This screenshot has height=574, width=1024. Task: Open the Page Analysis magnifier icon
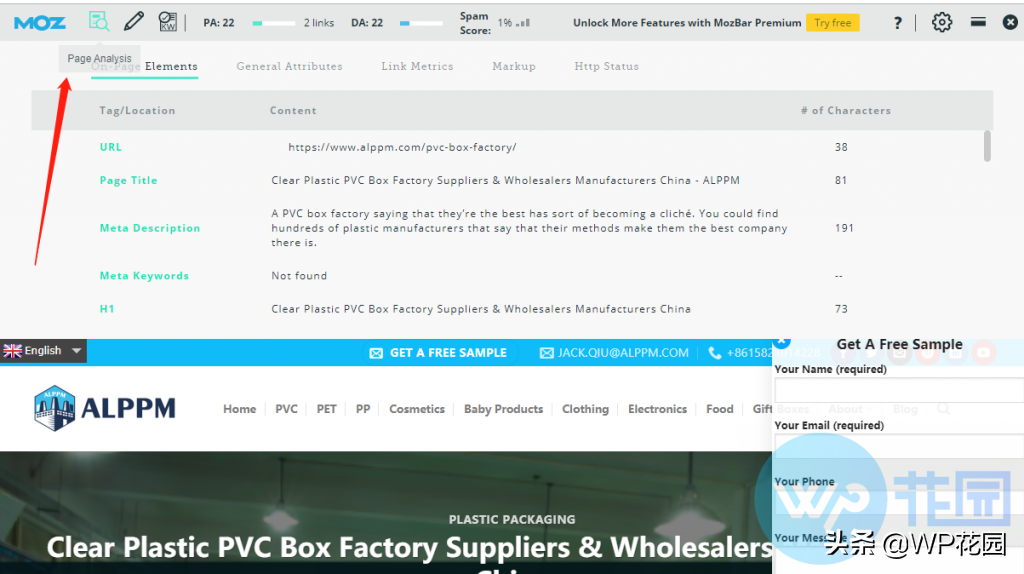click(99, 22)
